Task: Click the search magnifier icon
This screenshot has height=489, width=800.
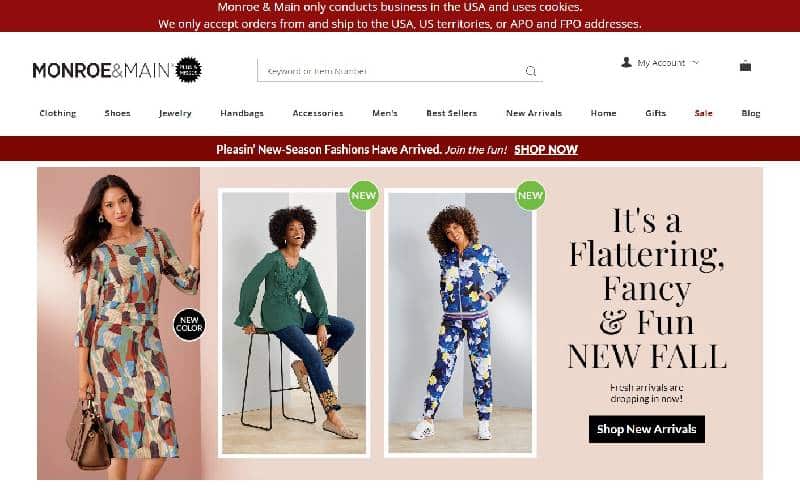Action: click(531, 71)
